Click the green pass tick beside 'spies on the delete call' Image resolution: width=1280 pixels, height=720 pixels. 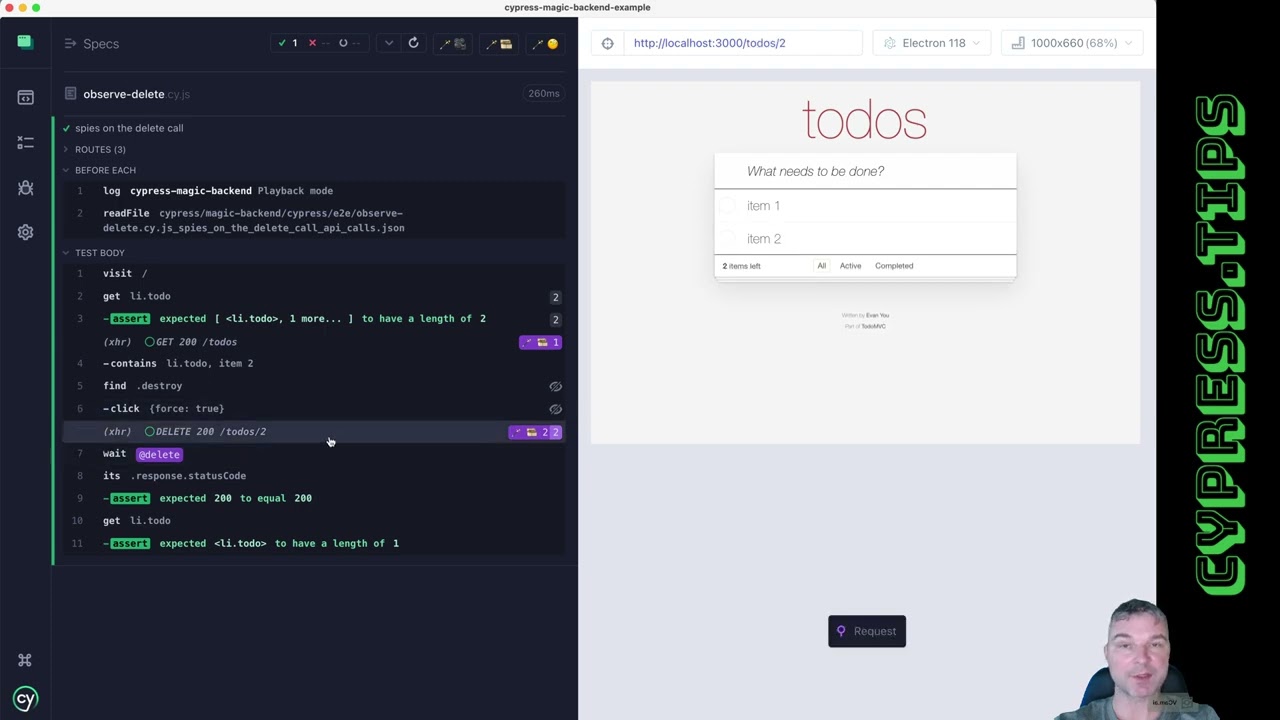(66, 128)
